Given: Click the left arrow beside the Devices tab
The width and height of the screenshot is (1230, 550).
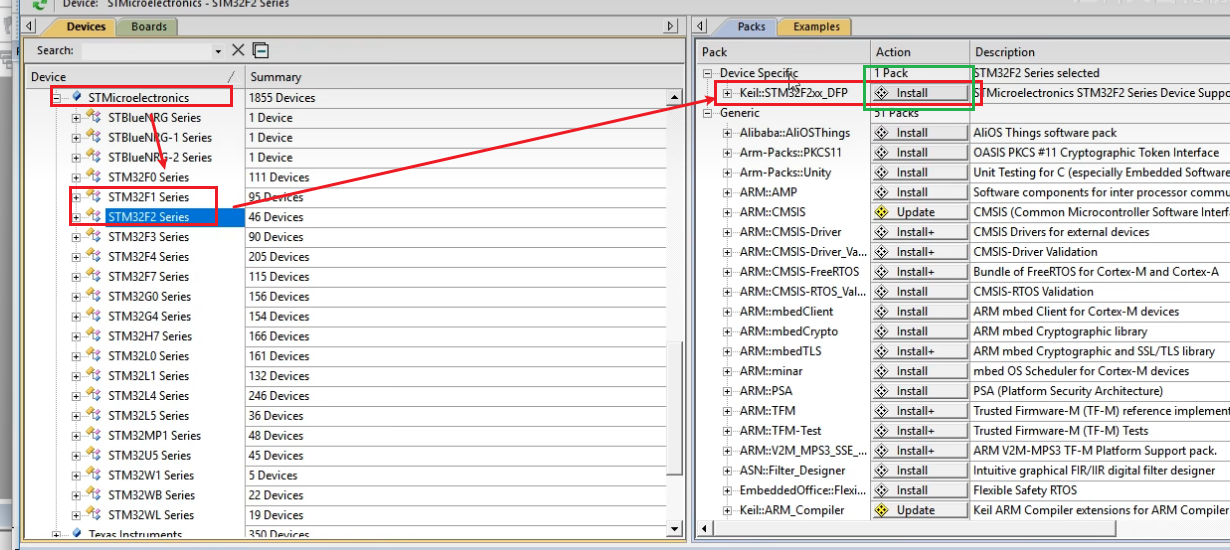Looking at the screenshot, I should click(29, 26).
